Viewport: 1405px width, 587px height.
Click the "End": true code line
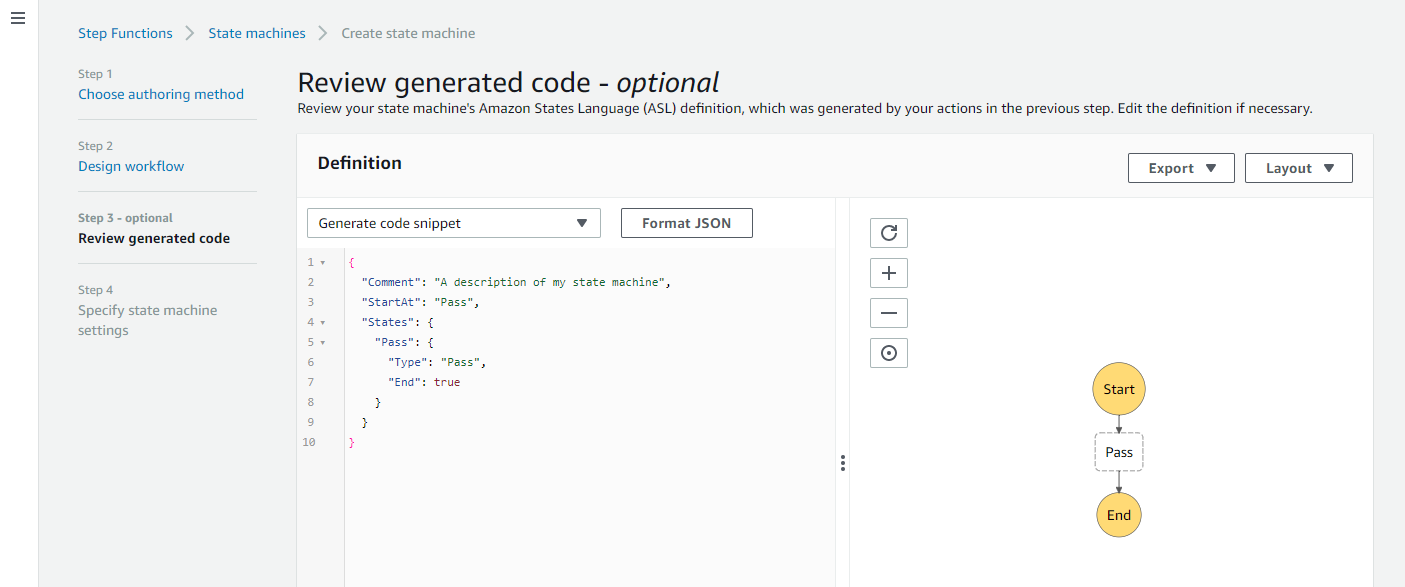424,382
